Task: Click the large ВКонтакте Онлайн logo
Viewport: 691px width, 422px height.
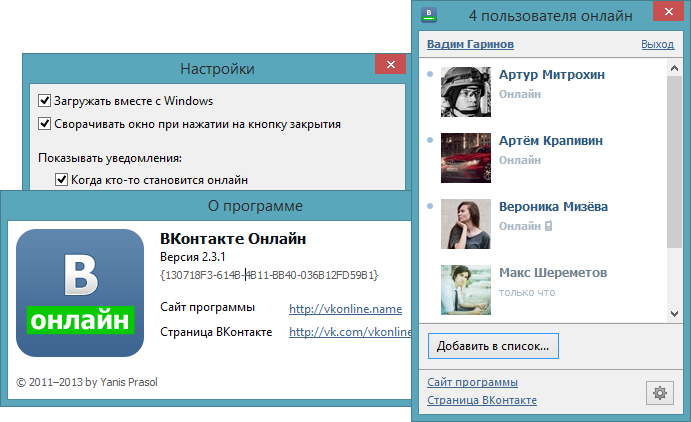Action: 79,293
